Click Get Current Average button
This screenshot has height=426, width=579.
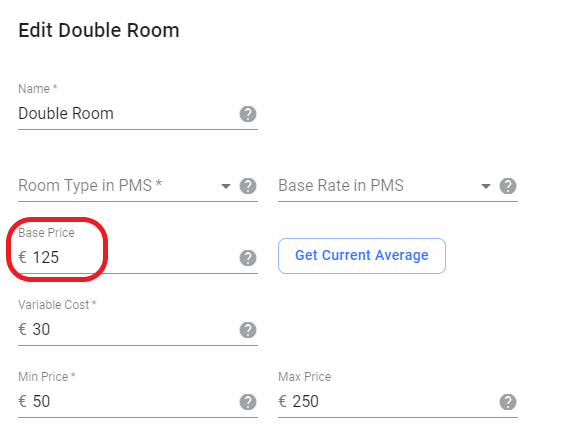point(362,256)
